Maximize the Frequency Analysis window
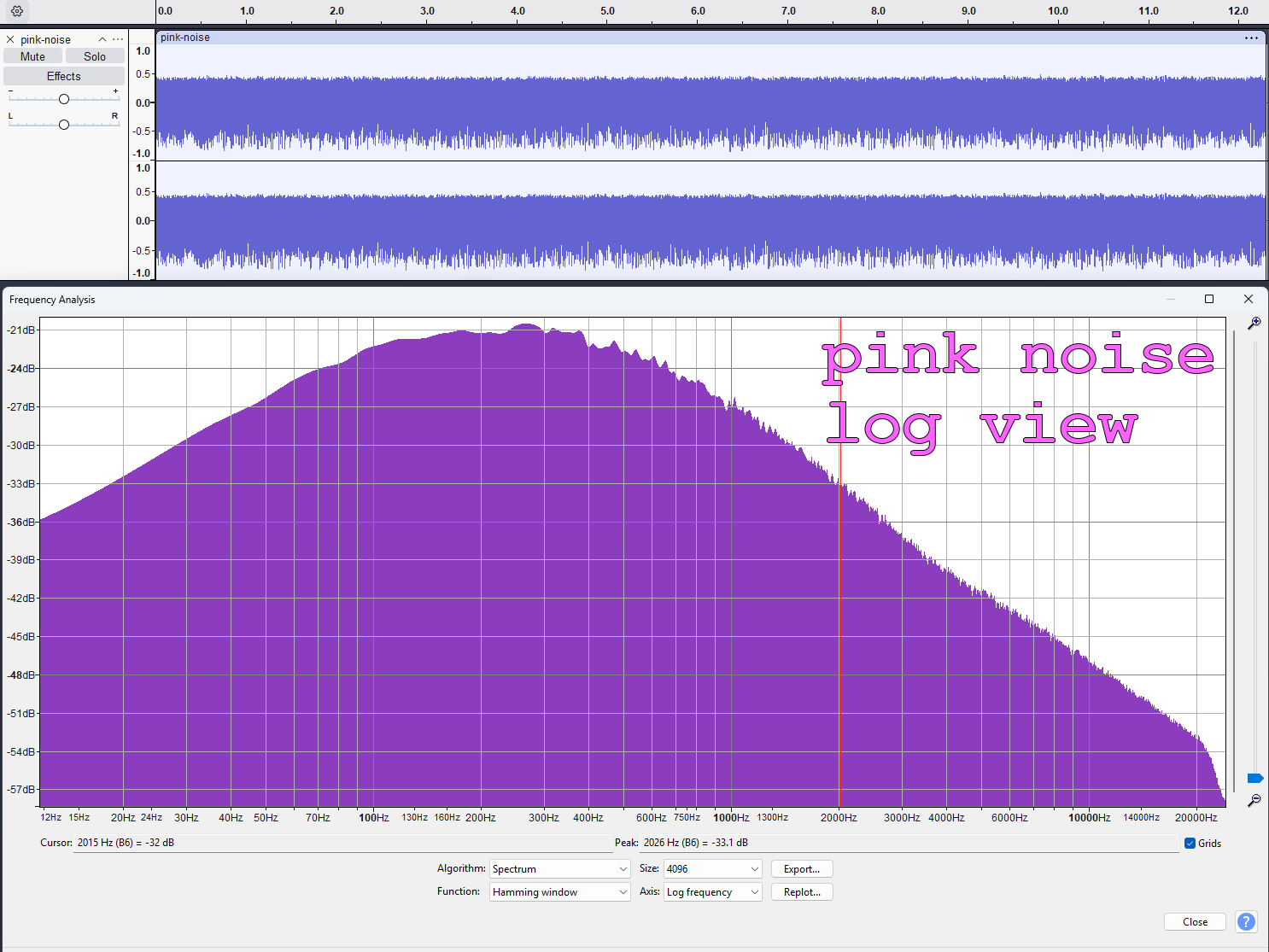This screenshot has width=1269, height=952. (1208, 299)
